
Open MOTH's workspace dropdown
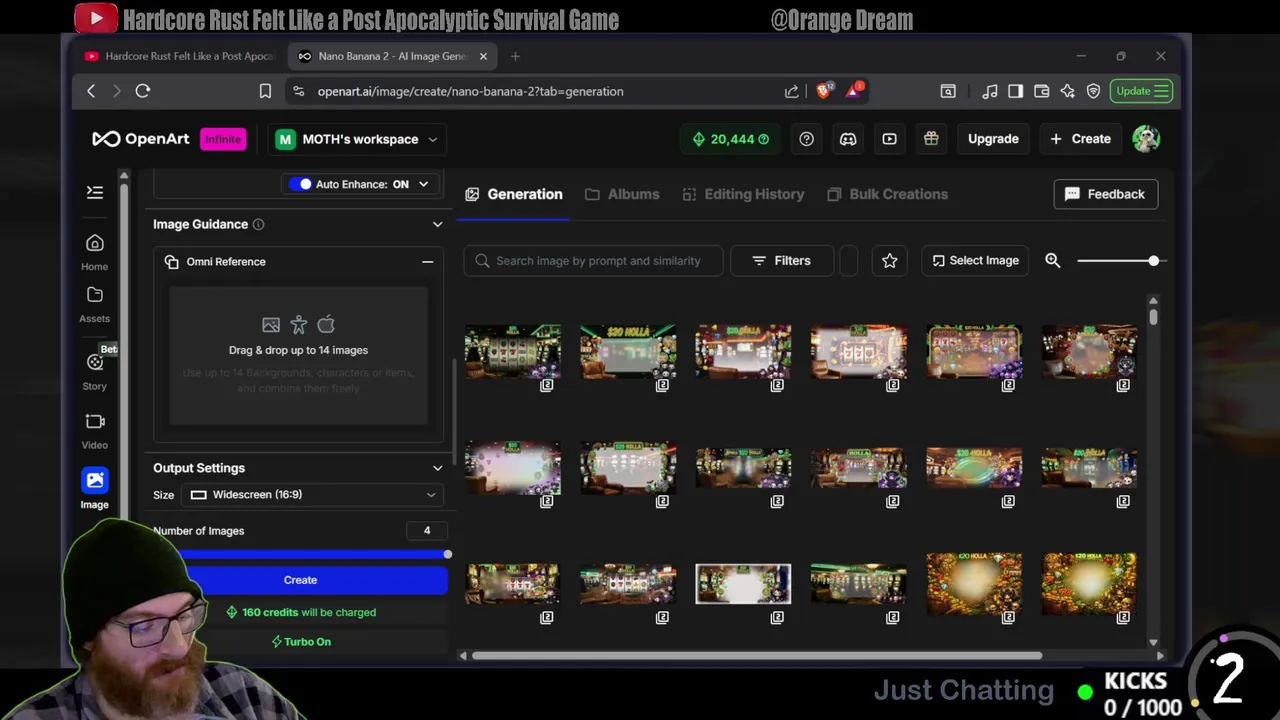pos(357,139)
